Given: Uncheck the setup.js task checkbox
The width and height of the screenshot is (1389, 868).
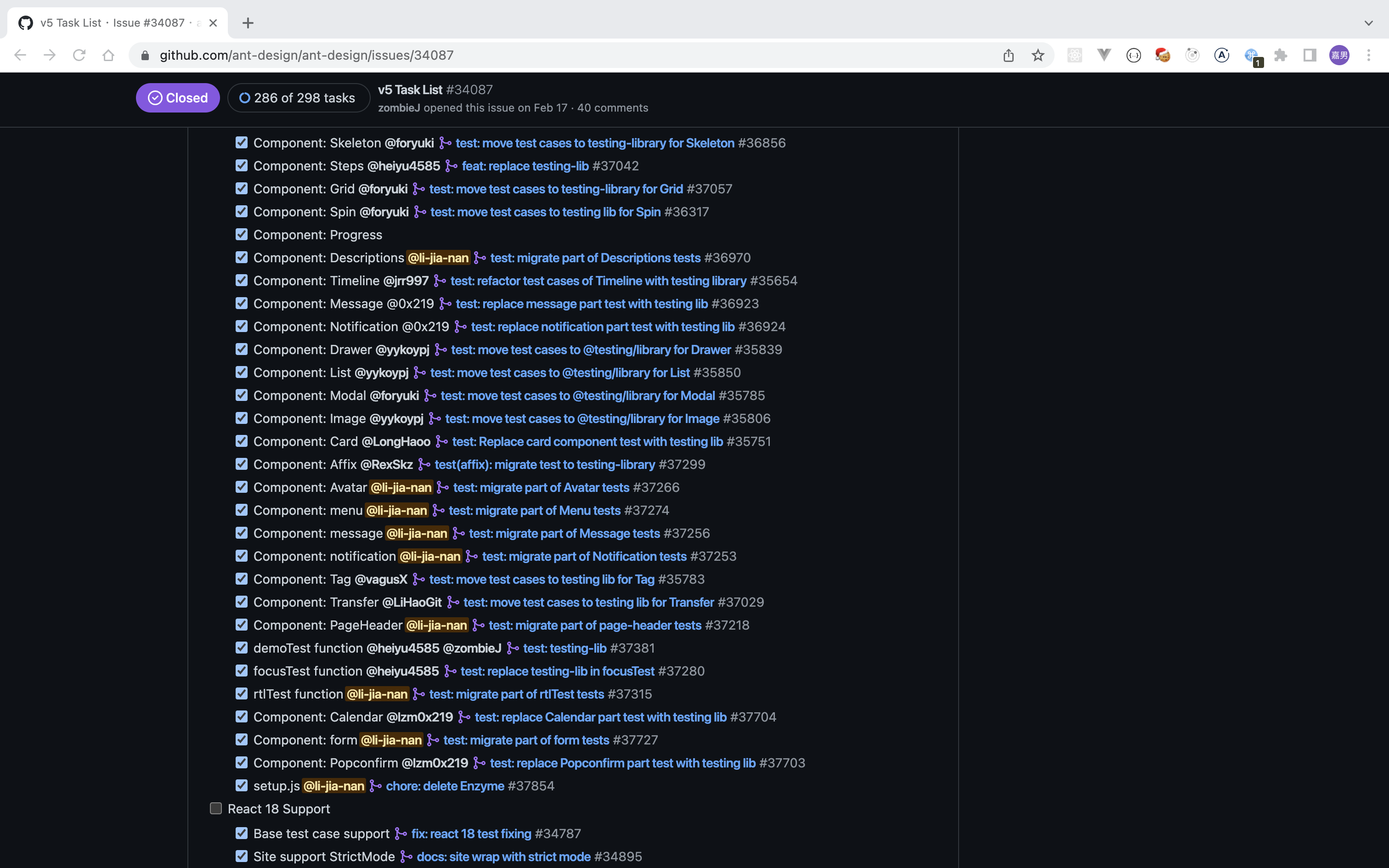Looking at the screenshot, I should pos(242,785).
